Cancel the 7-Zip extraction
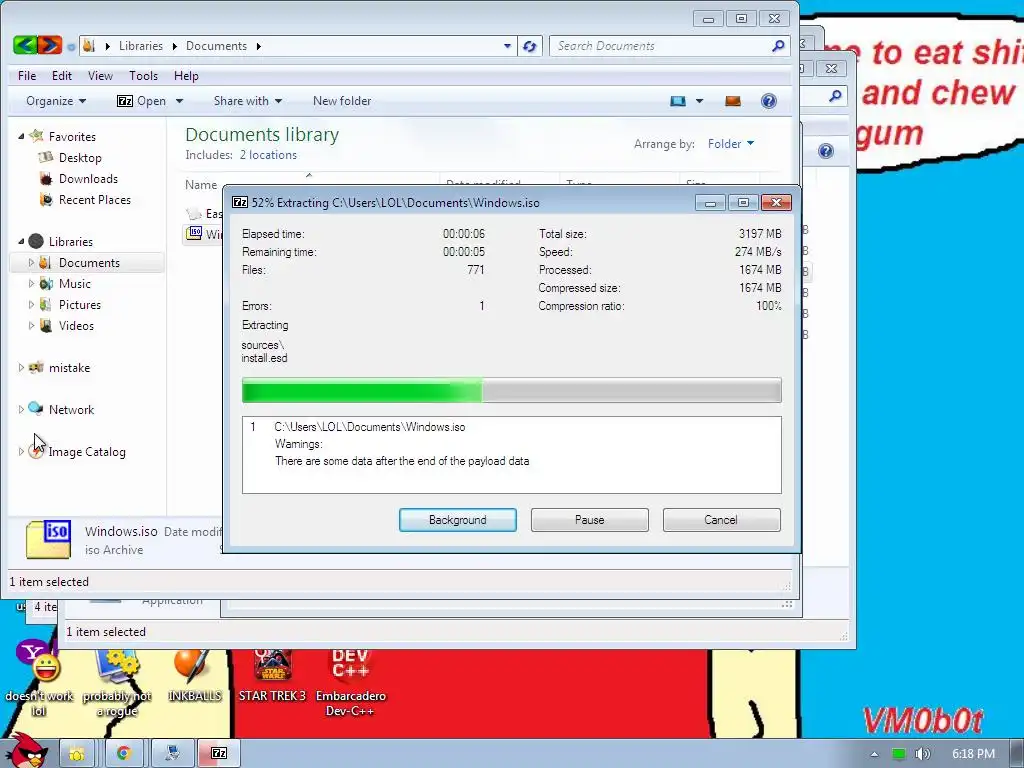1024x768 pixels. click(x=721, y=520)
